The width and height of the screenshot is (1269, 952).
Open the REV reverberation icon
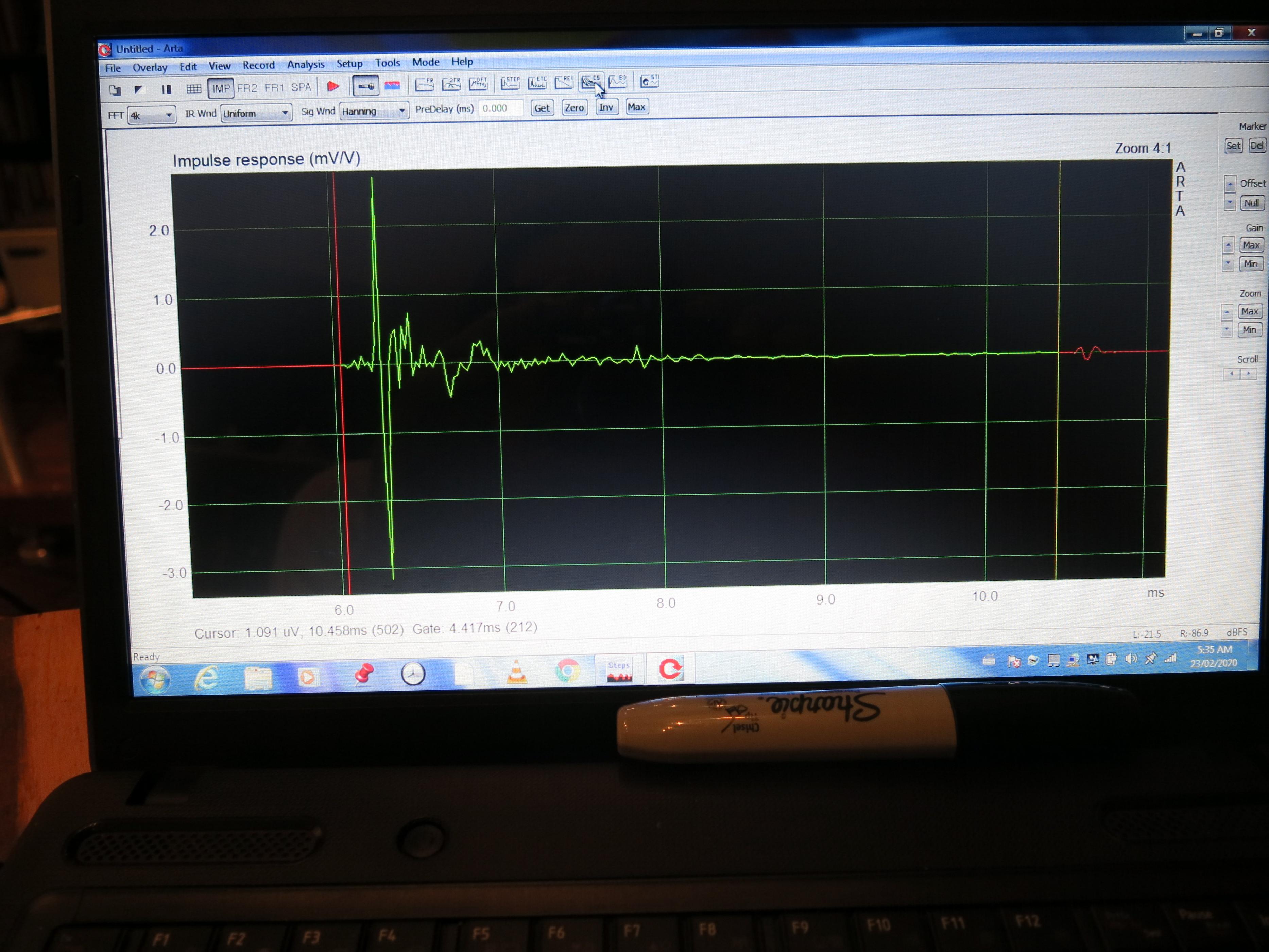point(564,82)
